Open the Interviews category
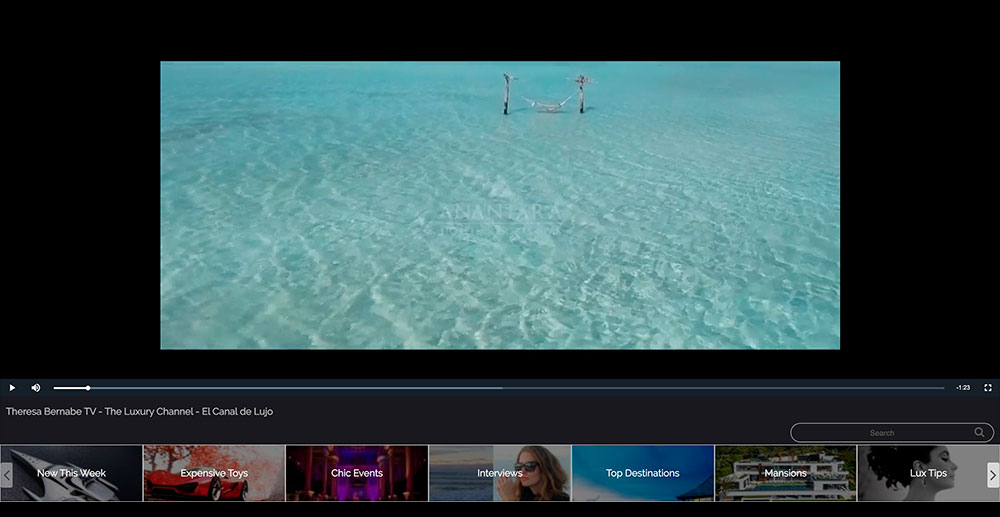 (499, 473)
